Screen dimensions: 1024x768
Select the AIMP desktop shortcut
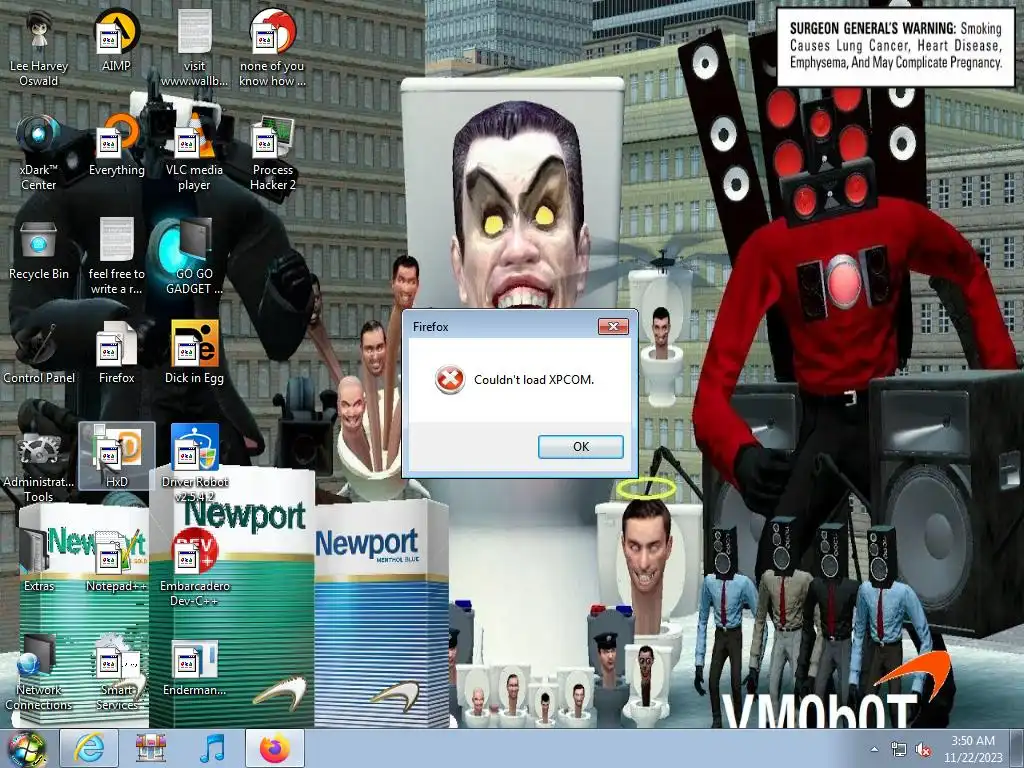[x=116, y=41]
